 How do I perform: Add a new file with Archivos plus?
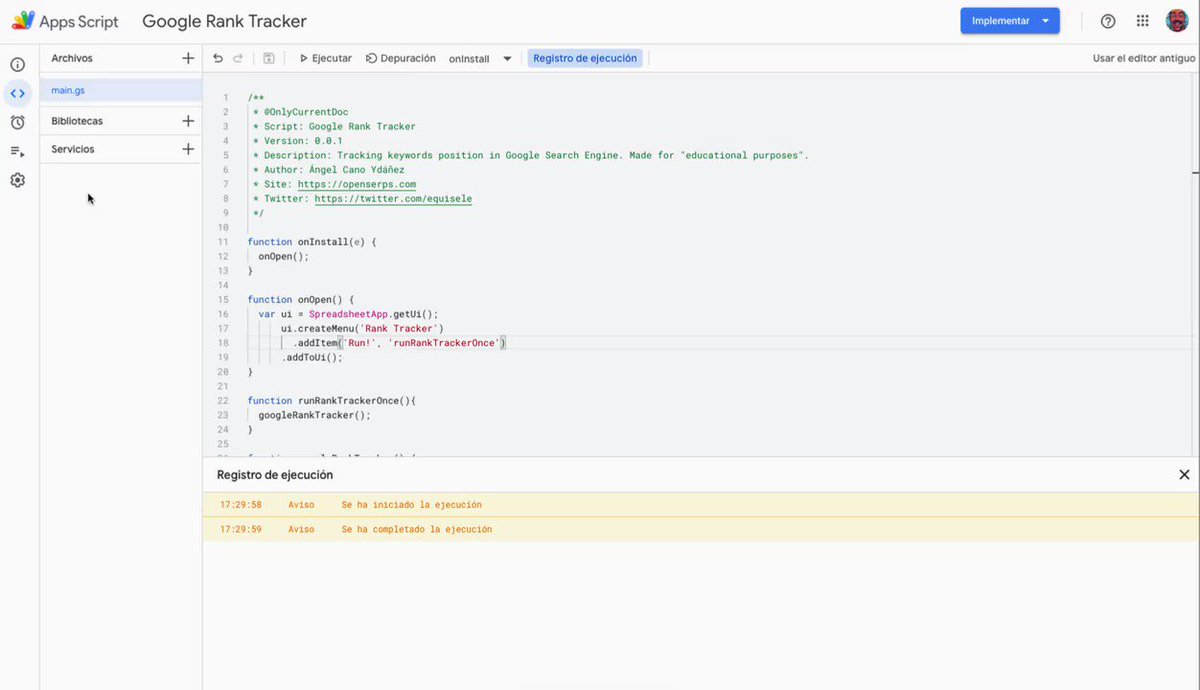coord(188,58)
